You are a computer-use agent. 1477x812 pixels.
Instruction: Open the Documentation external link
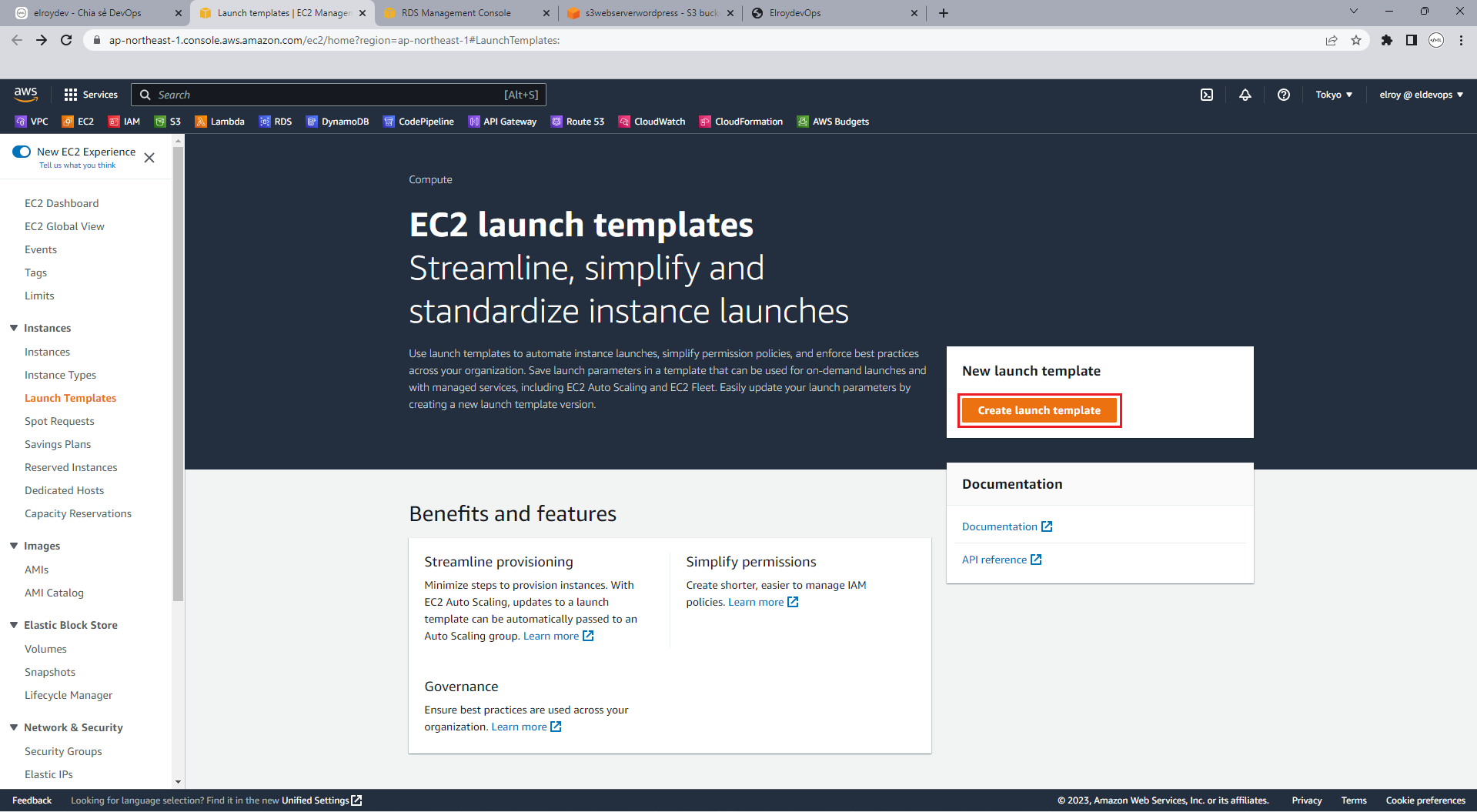click(1007, 526)
